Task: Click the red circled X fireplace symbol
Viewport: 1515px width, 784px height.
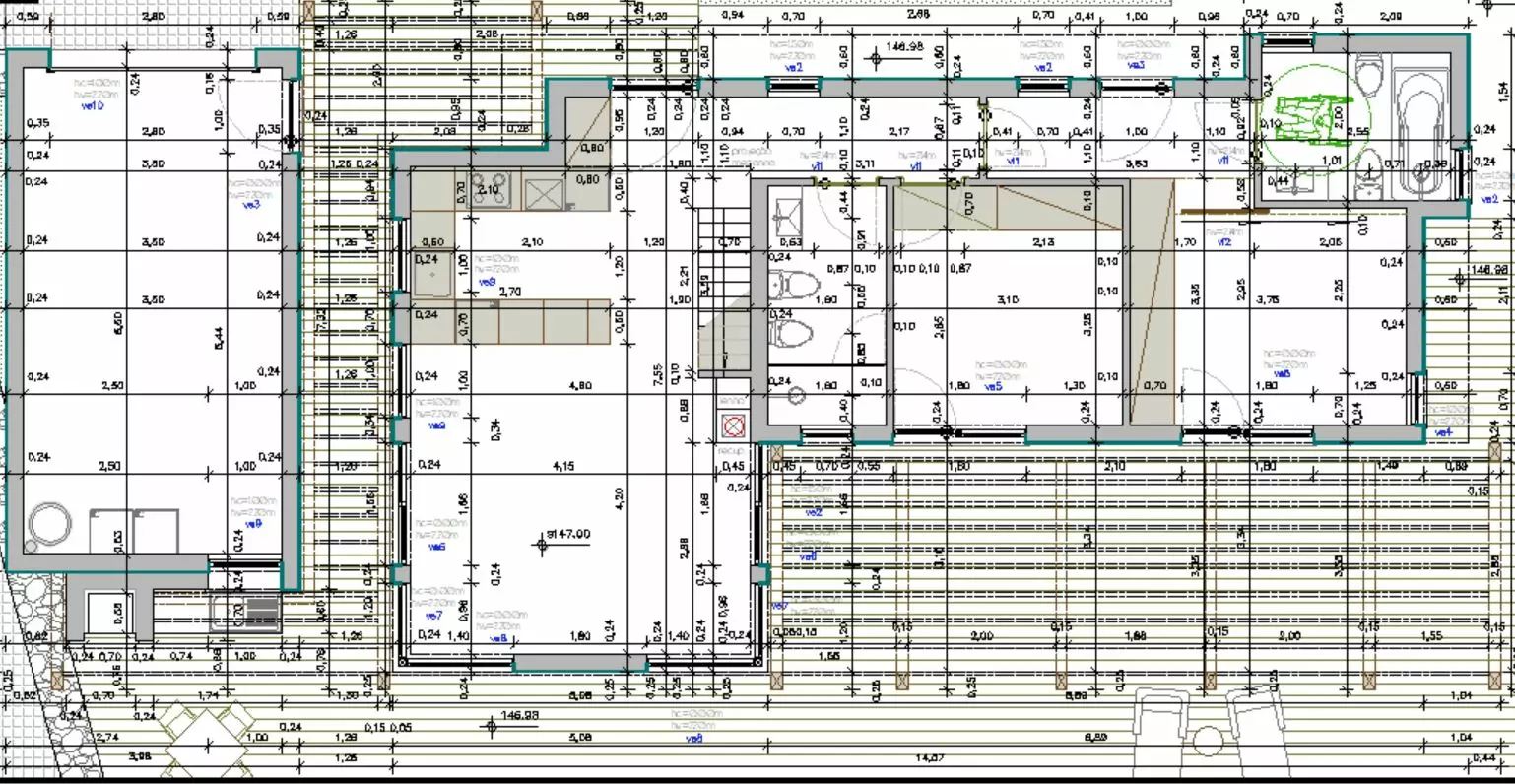Action: pyautogui.click(x=732, y=425)
